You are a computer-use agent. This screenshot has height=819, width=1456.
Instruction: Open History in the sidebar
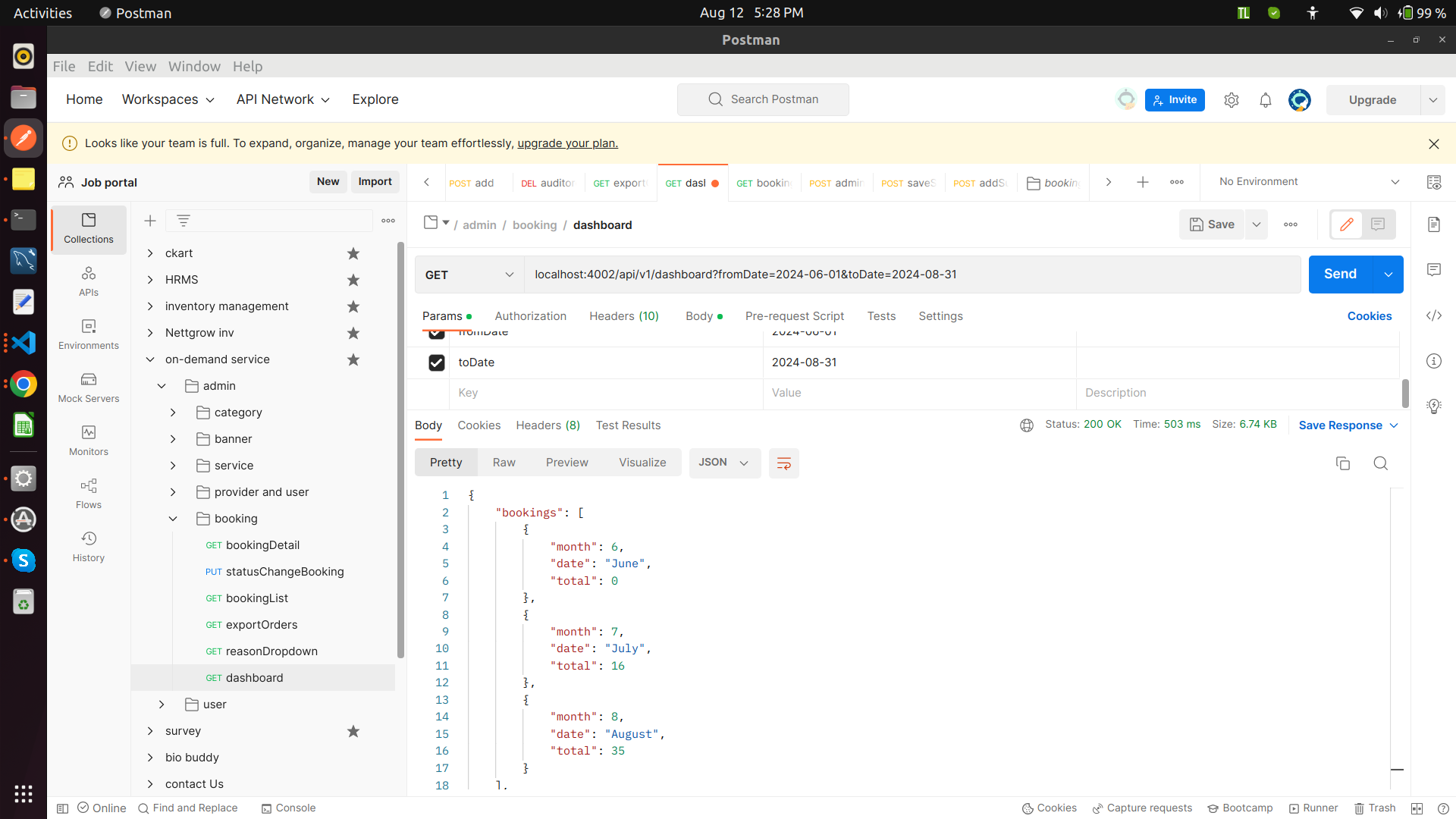(x=89, y=546)
